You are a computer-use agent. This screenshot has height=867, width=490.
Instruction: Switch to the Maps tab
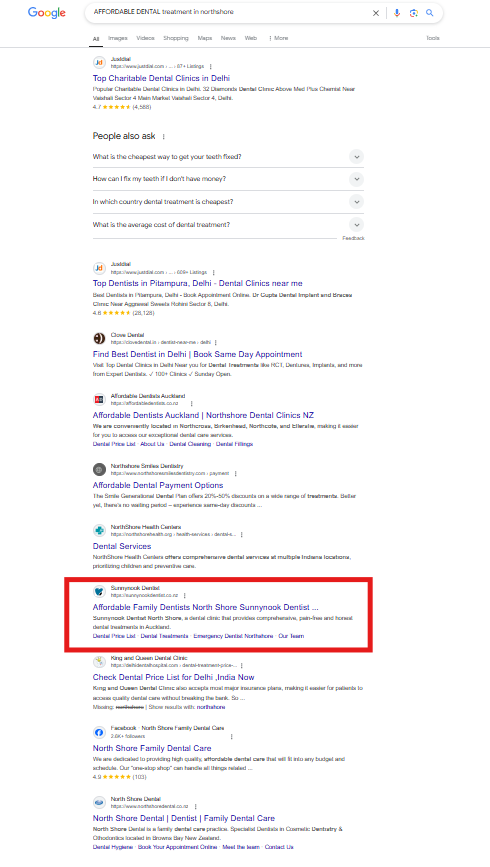(x=205, y=38)
